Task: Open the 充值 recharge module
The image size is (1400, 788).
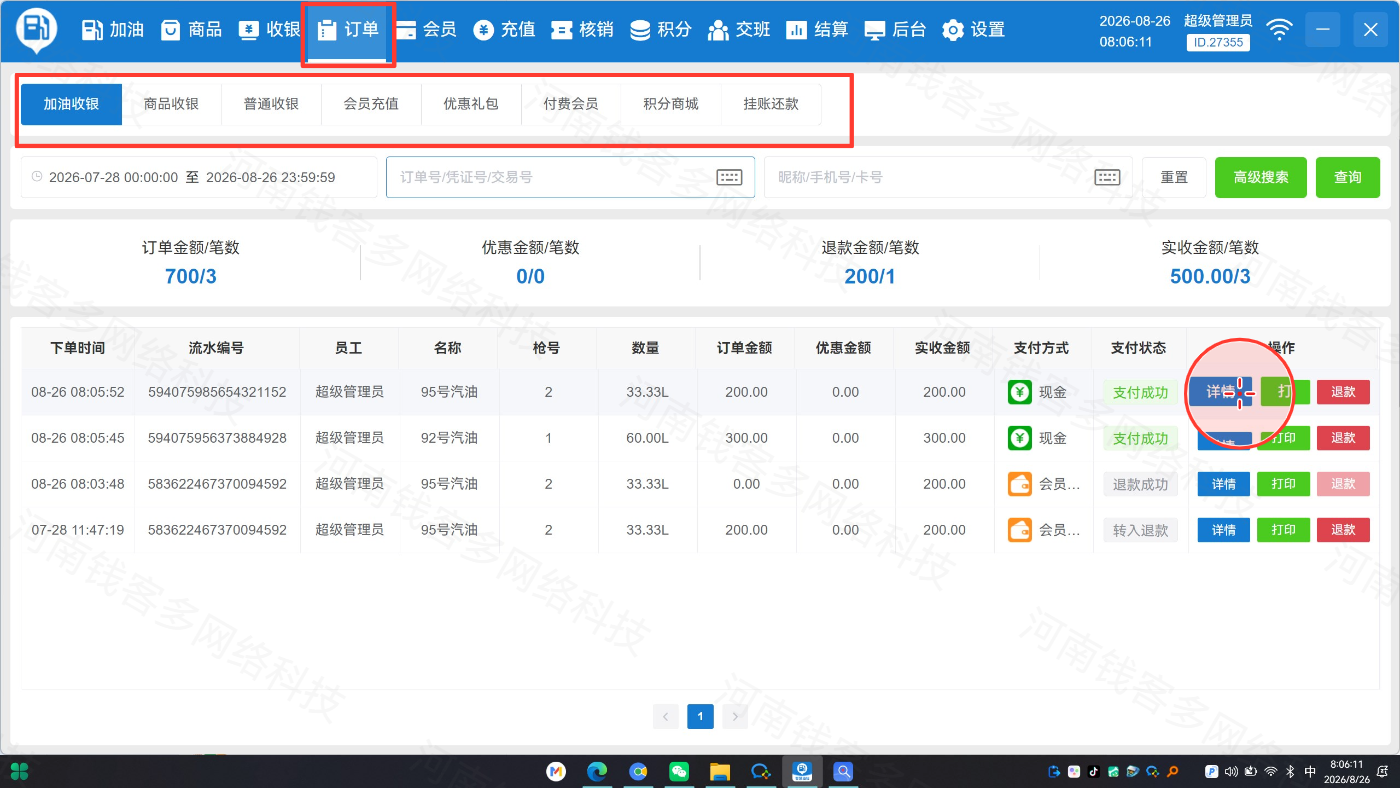Action: [x=504, y=30]
